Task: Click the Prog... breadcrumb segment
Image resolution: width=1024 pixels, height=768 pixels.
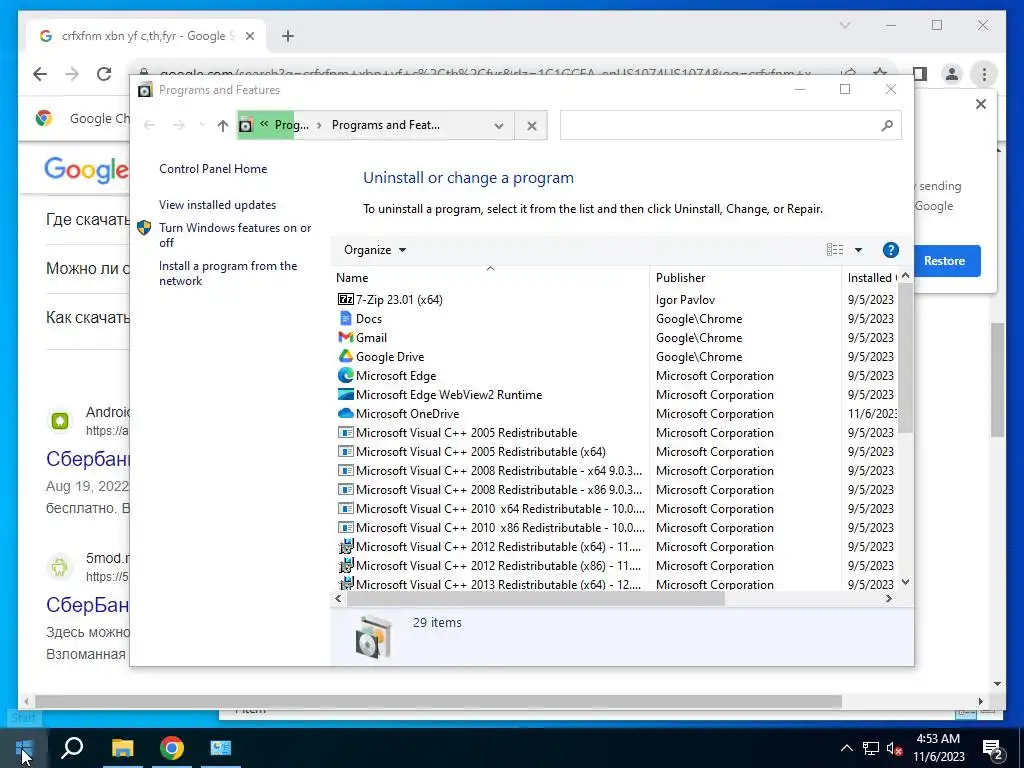Action: 291,125
